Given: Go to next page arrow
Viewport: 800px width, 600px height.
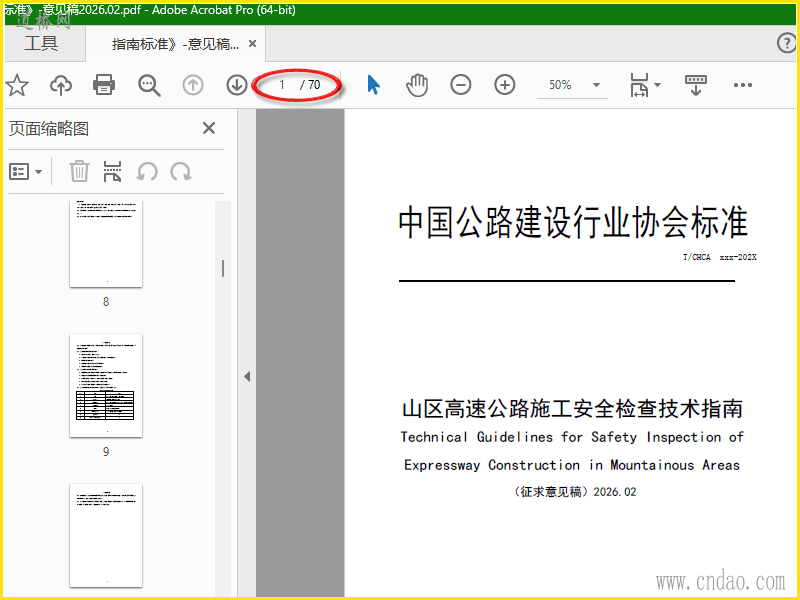Looking at the screenshot, I should (x=237, y=85).
